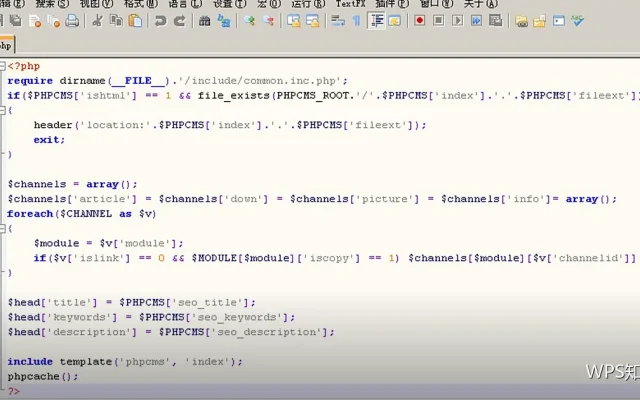Click the 'header' function call
The width and height of the screenshot is (640, 400).
coord(53,125)
